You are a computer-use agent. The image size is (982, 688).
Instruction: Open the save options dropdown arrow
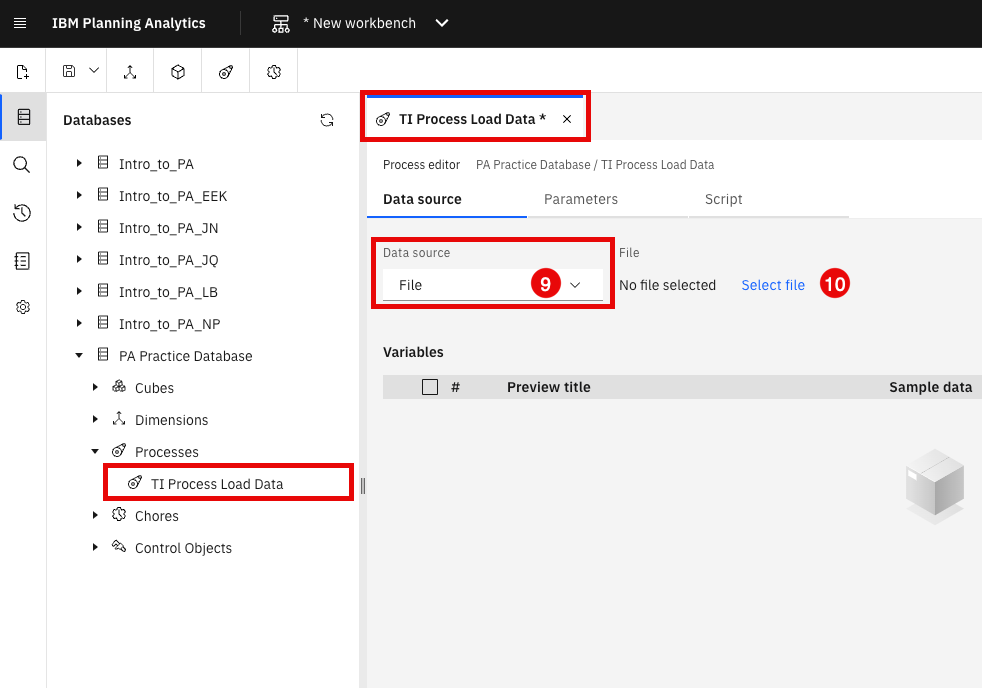[x=94, y=71]
